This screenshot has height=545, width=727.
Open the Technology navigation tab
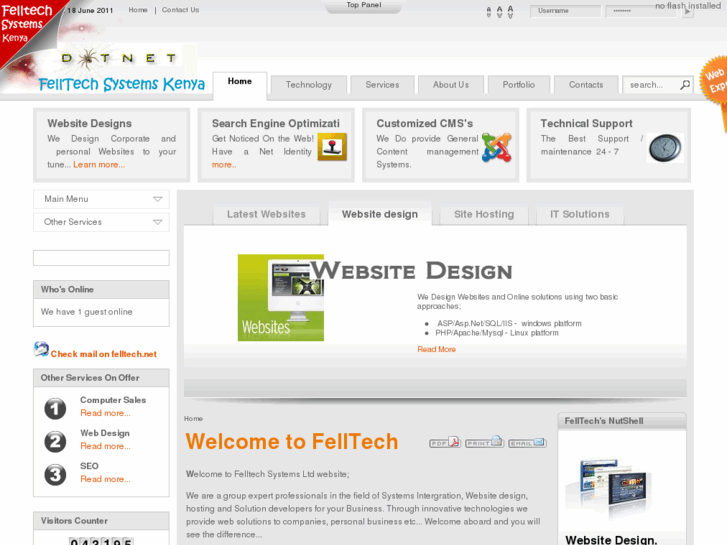point(309,85)
